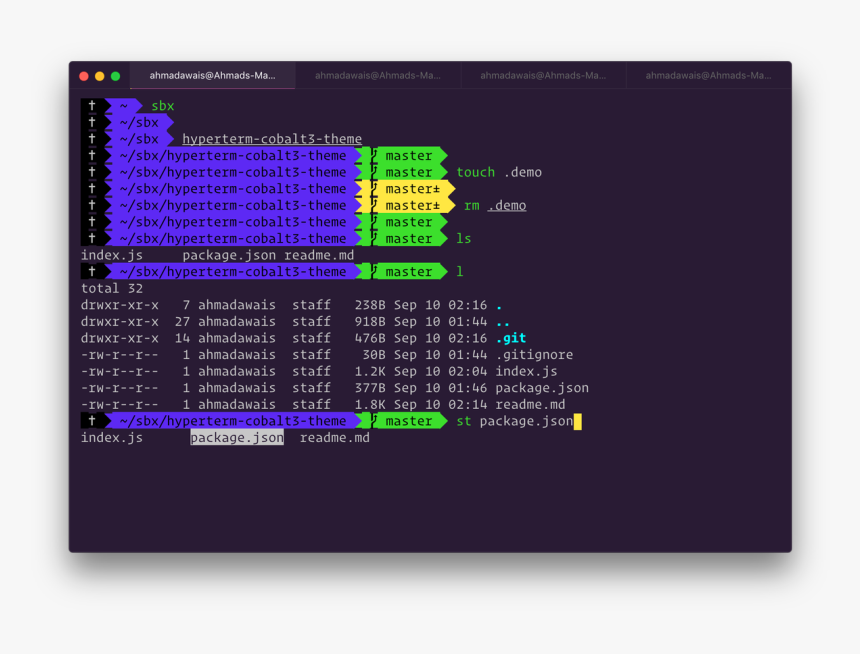Click the cyan .git entry in the listing

(510, 338)
